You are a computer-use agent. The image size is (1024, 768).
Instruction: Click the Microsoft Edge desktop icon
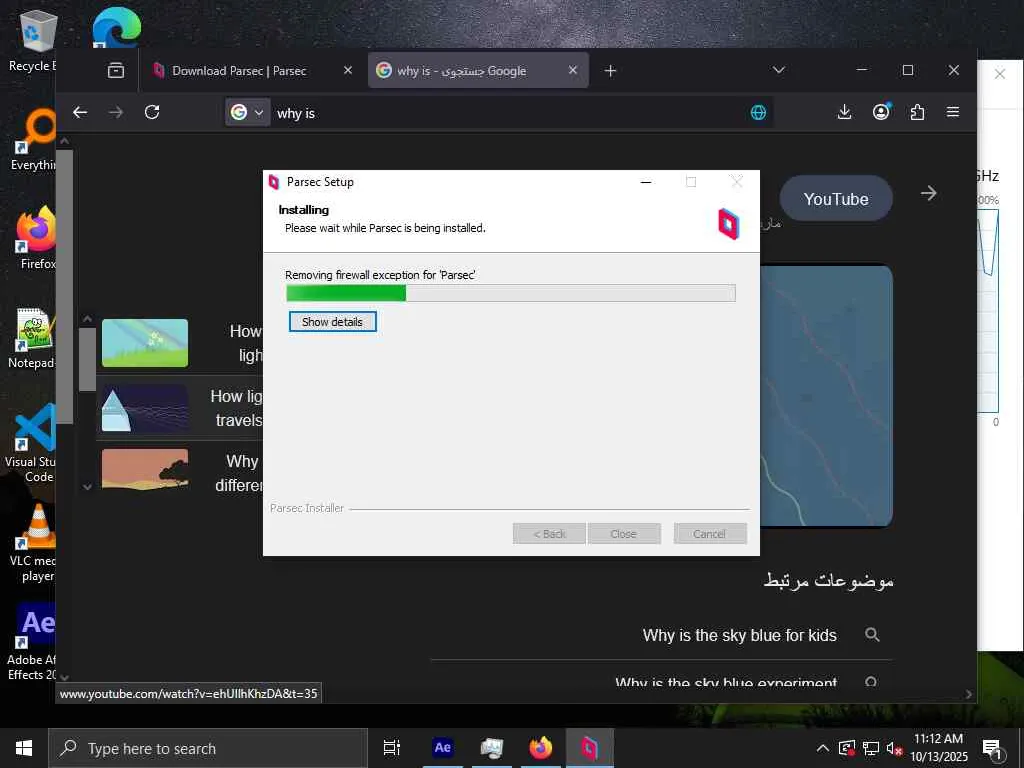click(116, 27)
